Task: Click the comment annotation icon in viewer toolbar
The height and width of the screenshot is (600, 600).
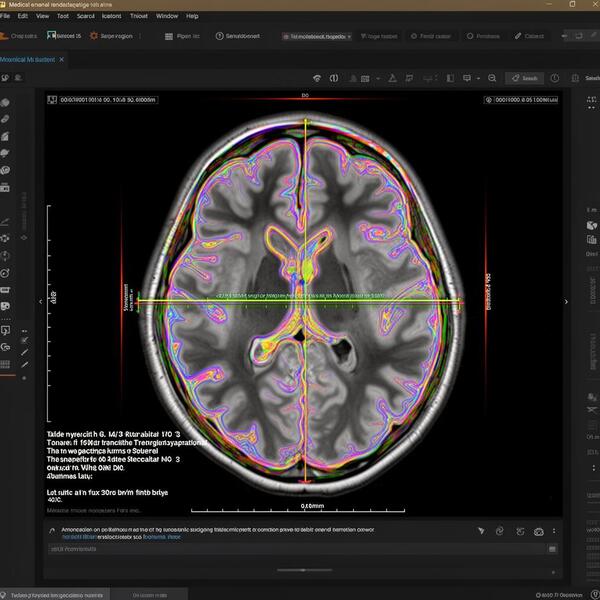Action: coord(467,78)
